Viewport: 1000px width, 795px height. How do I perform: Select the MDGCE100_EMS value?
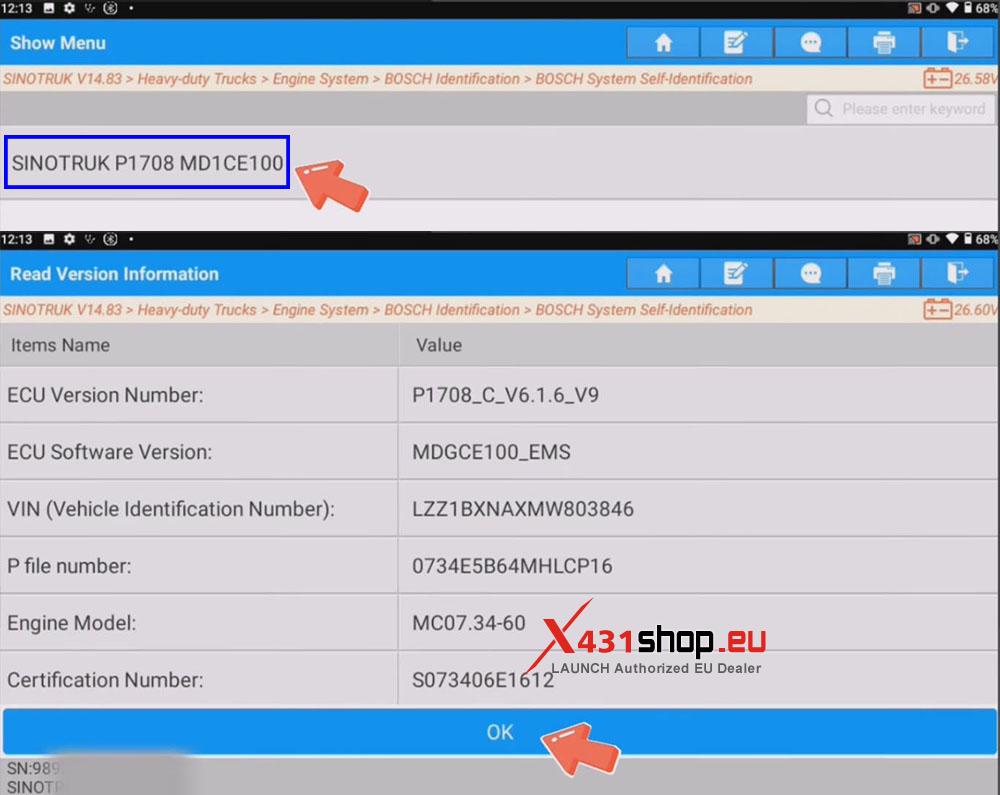click(x=491, y=452)
